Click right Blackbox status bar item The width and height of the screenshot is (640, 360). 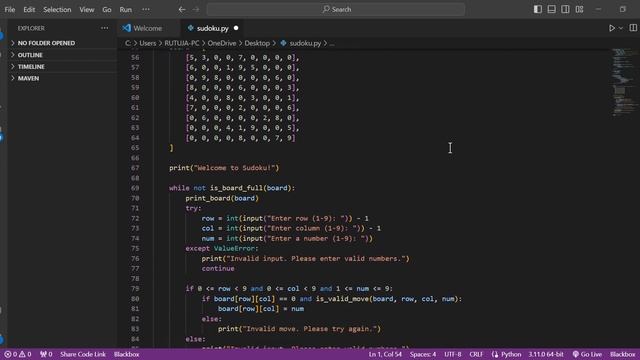[x=622, y=354]
